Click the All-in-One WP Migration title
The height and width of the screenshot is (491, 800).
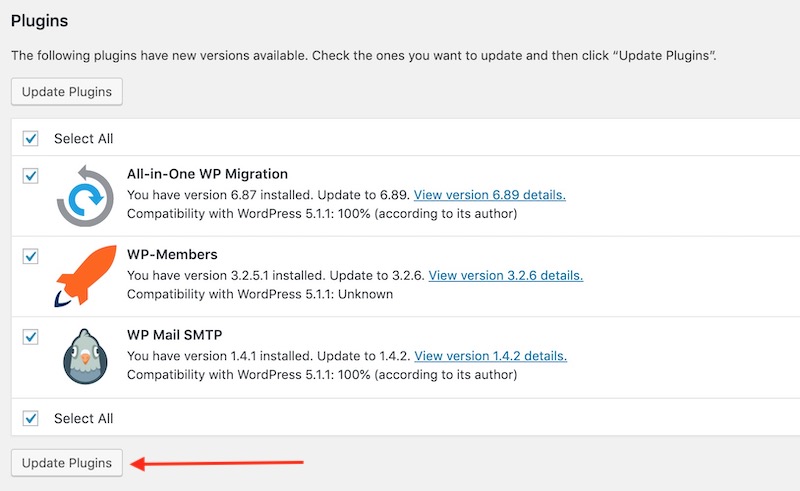[x=207, y=174]
